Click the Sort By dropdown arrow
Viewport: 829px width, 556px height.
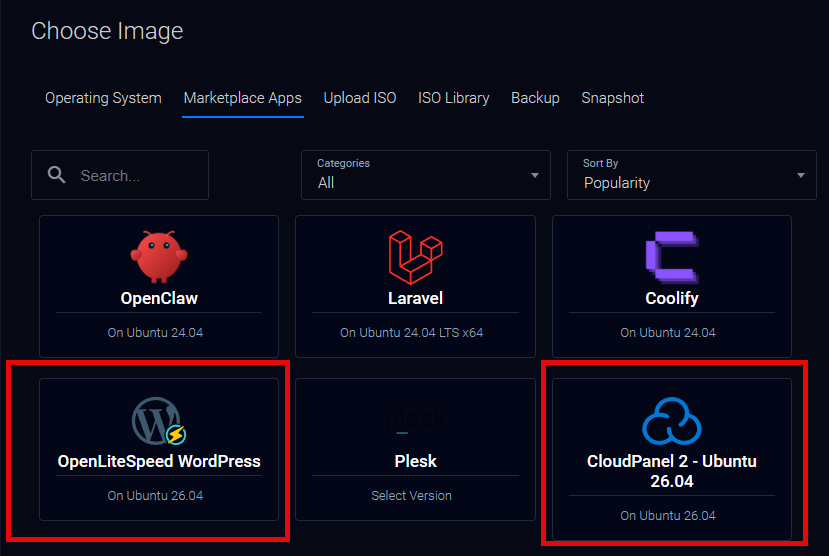(800, 175)
